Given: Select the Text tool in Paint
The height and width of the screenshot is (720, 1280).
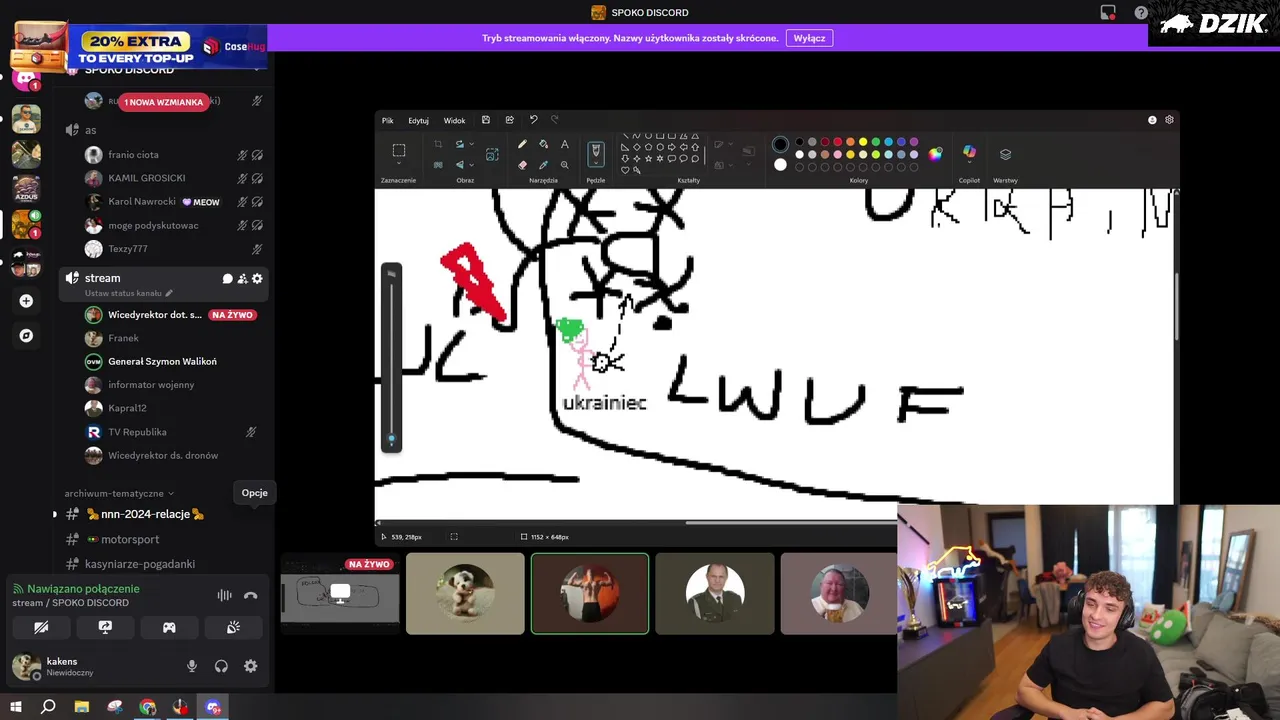Looking at the screenshot, I should click(x=564, y=144).
